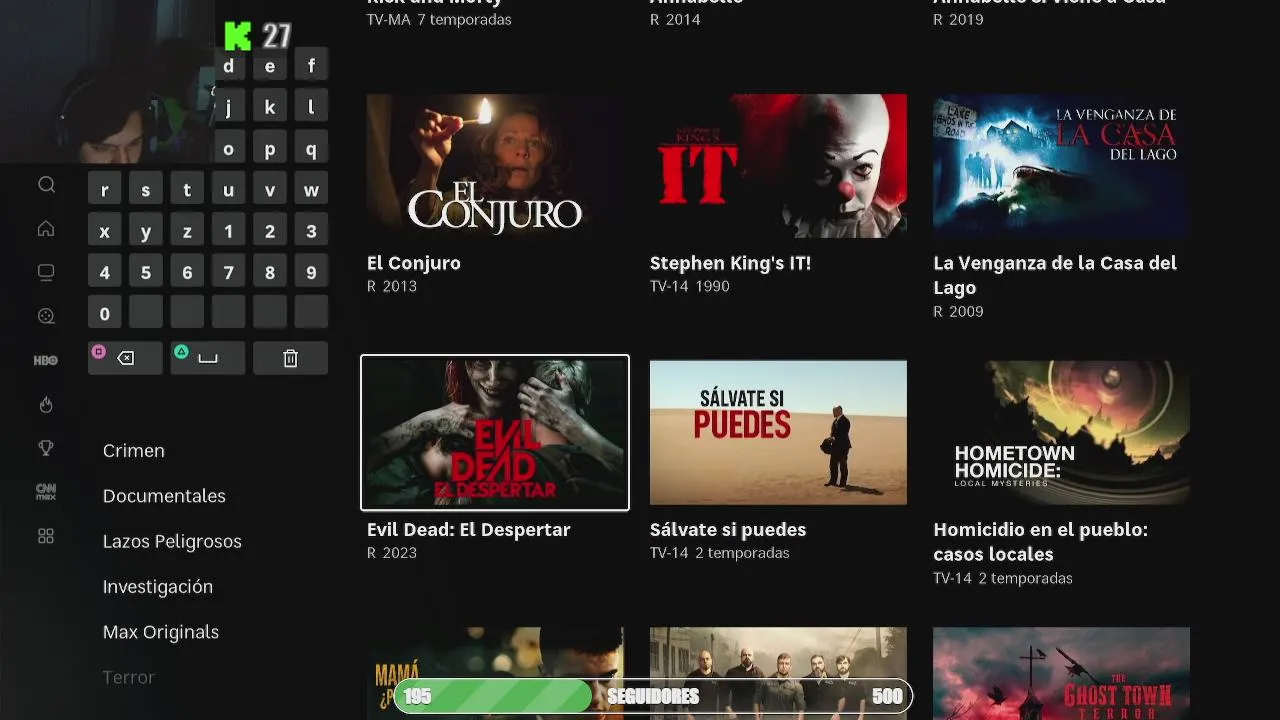The image size is (1280, 720).
Task: Click the Sálvate si puedes title text
Action: [x=728, y=530]
